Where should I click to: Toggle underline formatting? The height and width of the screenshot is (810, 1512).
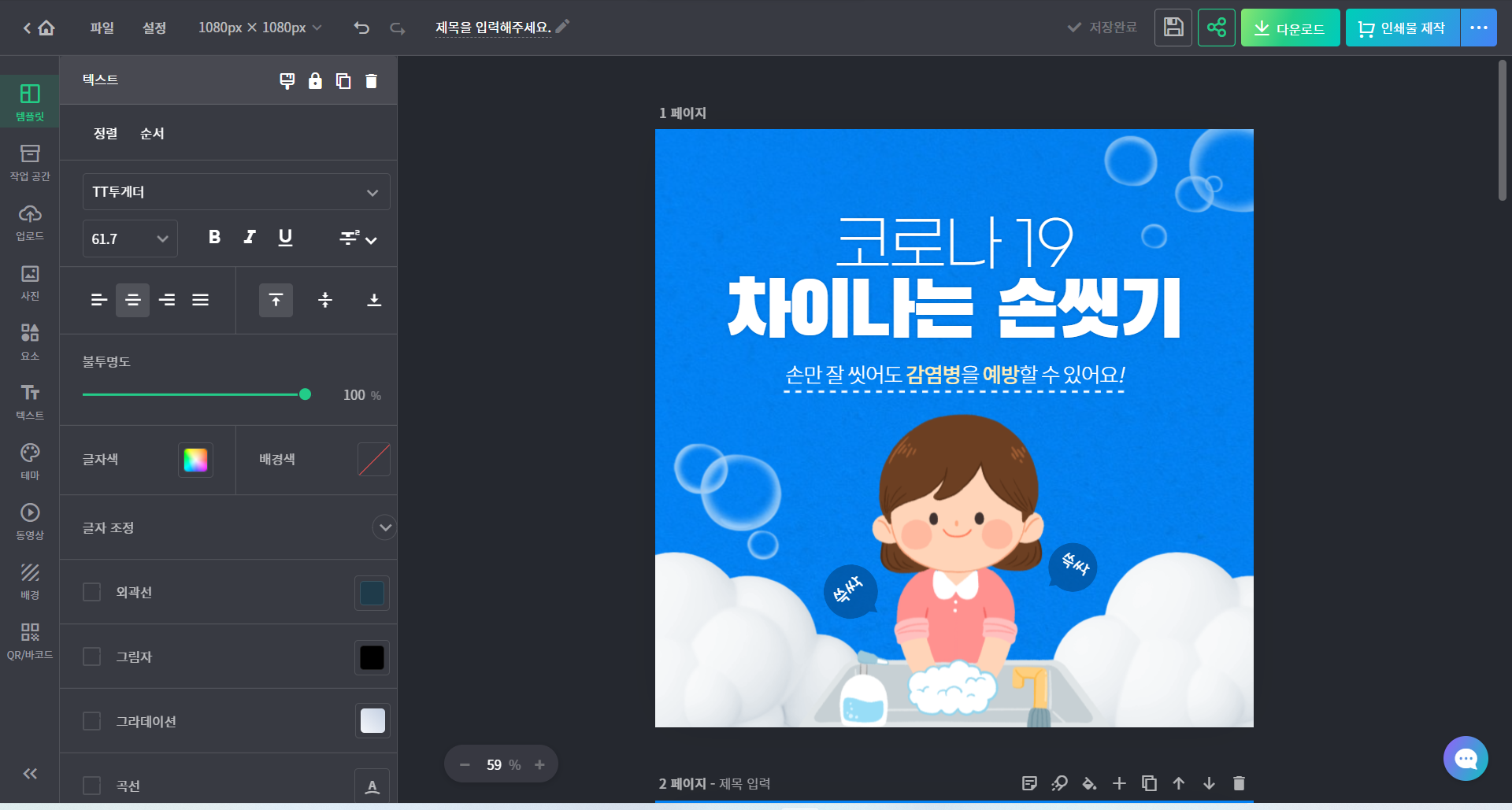click(285, 237)
